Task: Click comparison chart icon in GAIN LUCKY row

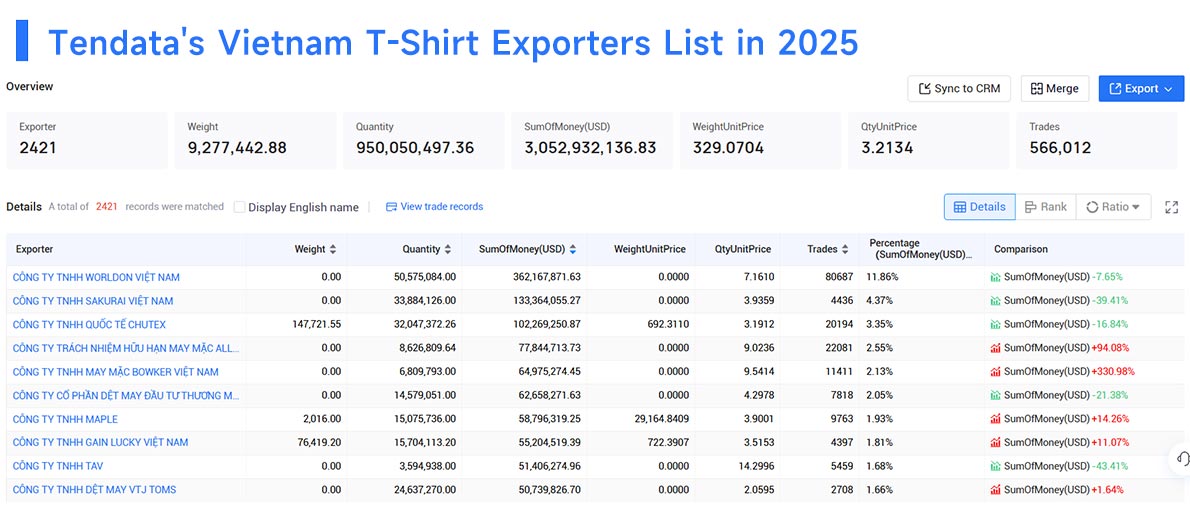Action: (996, 442)
